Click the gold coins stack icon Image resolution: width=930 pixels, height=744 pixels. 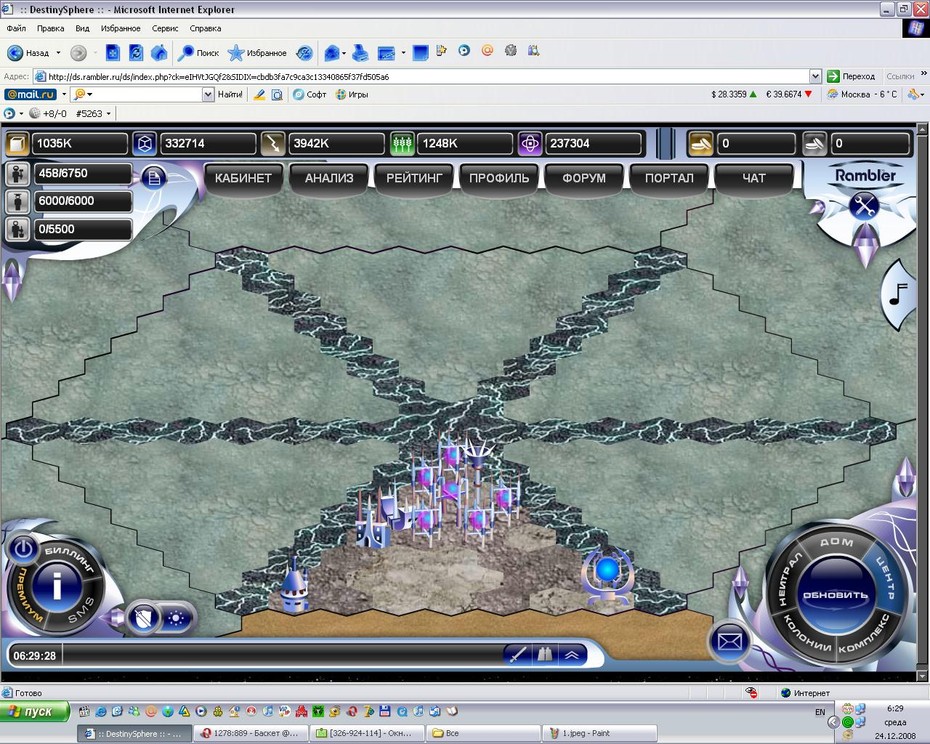click(700, 144)
